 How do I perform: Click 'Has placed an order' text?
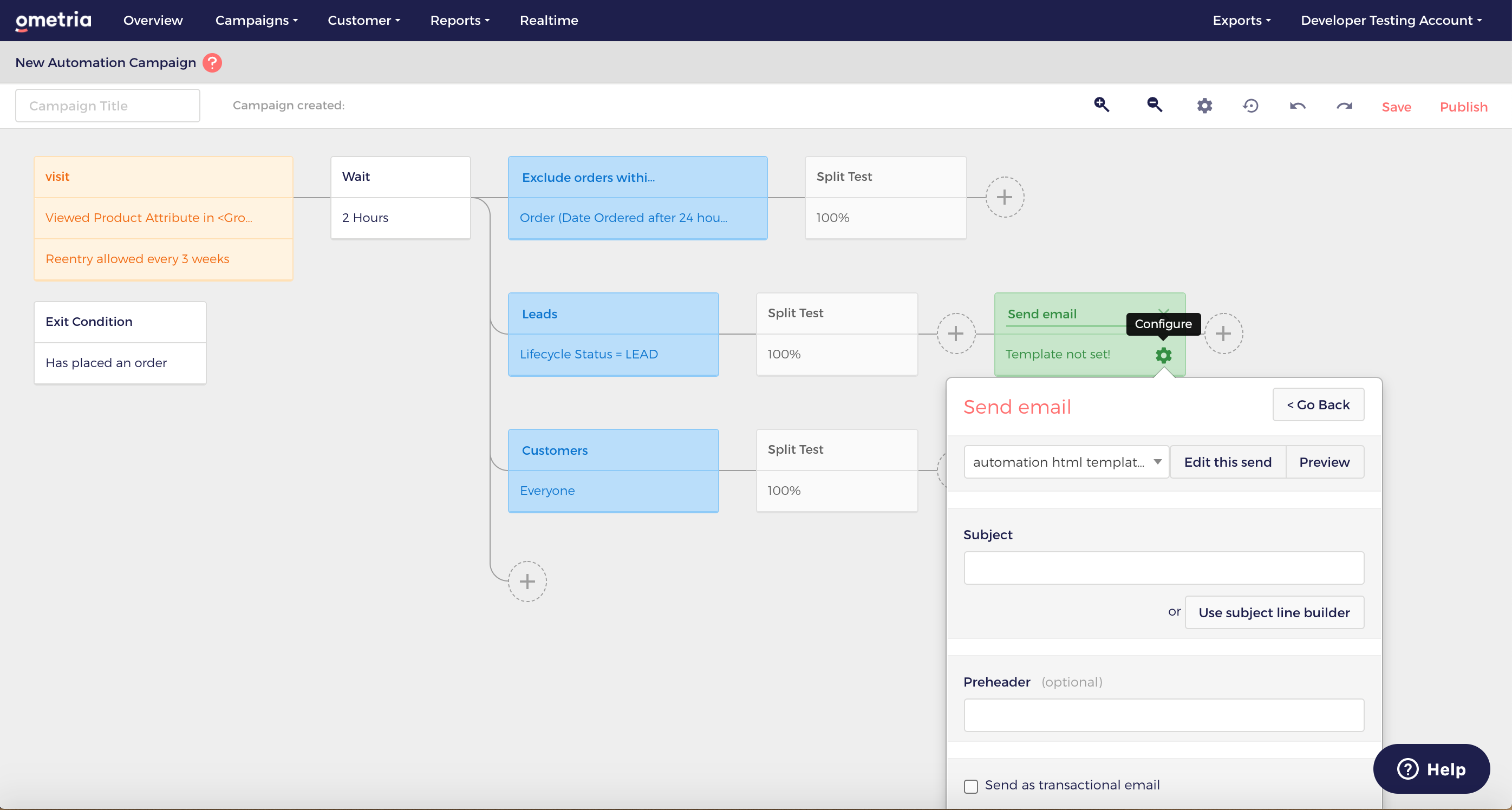[106, 363]
